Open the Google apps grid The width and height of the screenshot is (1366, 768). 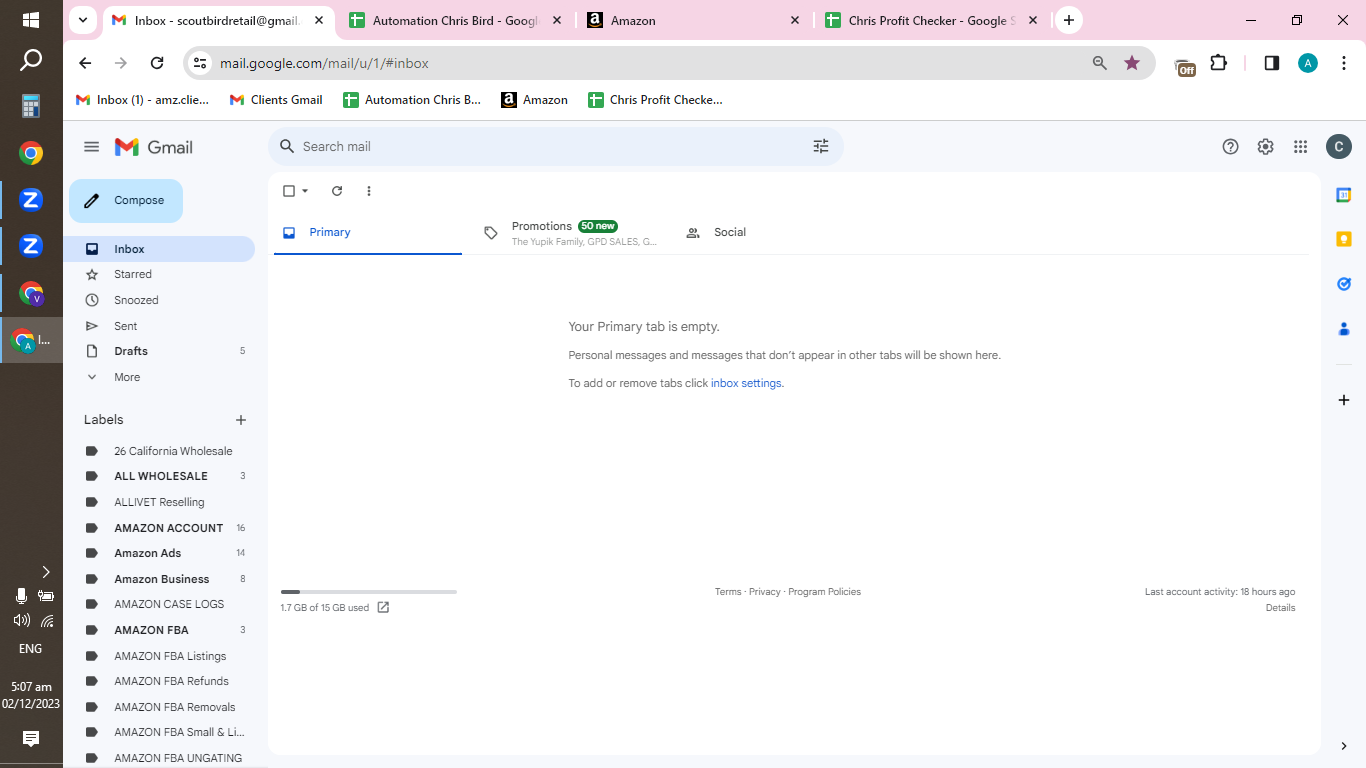1300,147
